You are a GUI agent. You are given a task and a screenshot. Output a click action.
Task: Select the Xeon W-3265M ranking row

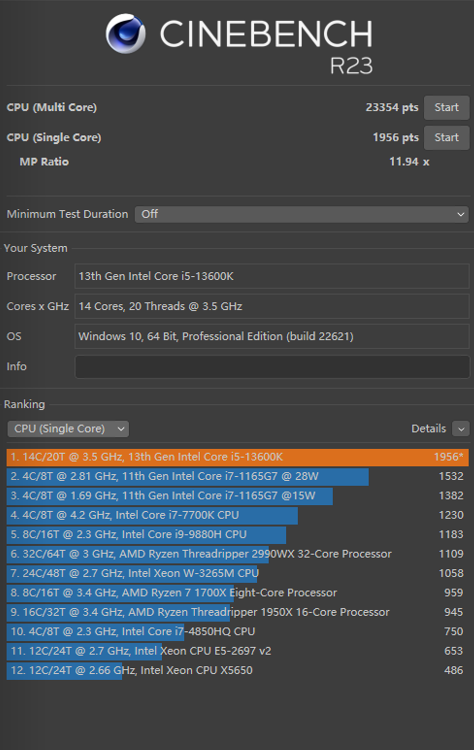237,574
